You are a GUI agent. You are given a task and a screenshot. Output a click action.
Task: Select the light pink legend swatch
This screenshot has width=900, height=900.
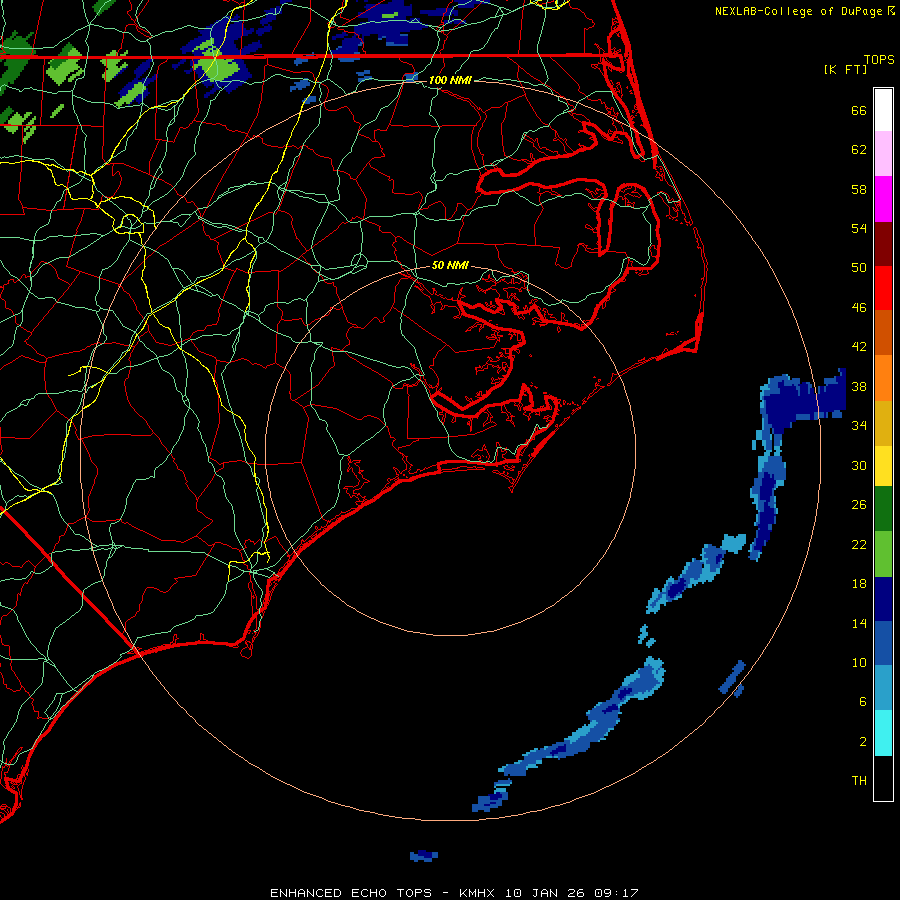coord(883,154)
